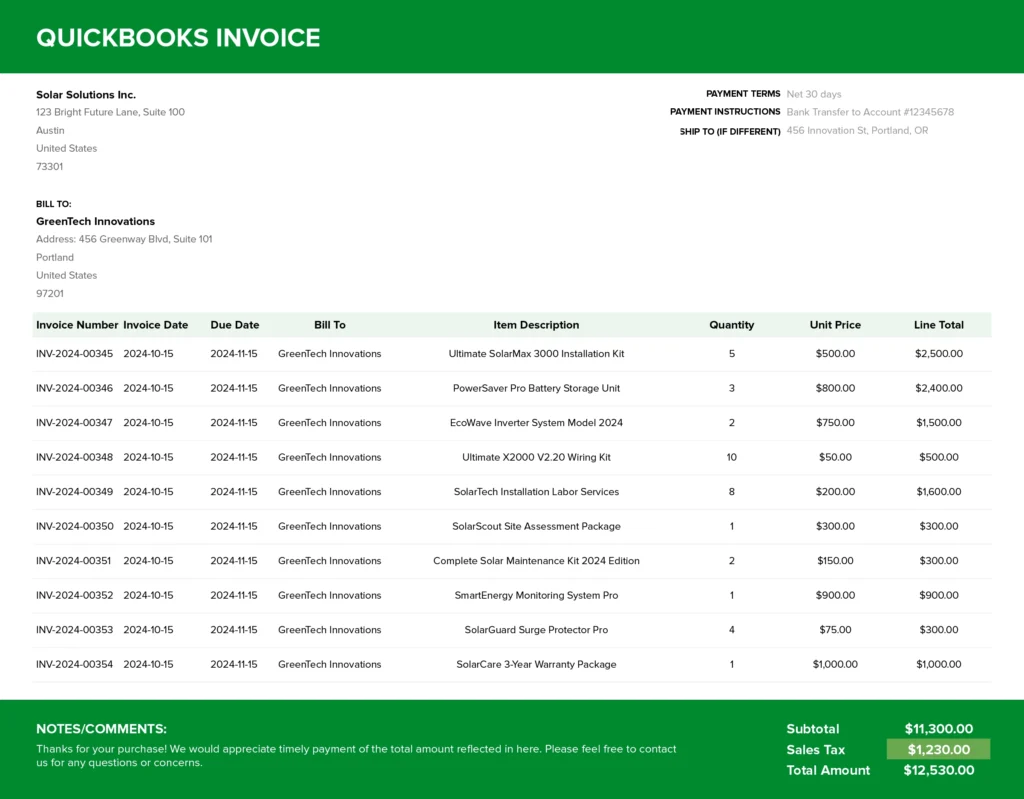This screenshot has width=1024, height=799.
Task: Click the PAYMENT TERMS label
Action: pos(743,94)
